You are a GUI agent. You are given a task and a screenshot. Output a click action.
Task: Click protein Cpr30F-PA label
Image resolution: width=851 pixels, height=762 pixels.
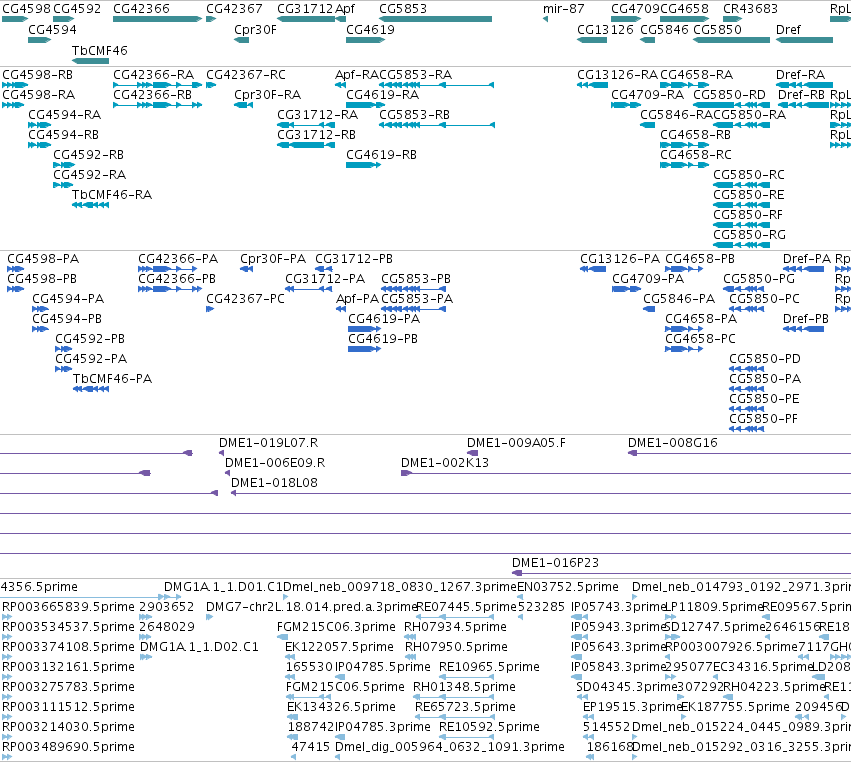(273, 259)
